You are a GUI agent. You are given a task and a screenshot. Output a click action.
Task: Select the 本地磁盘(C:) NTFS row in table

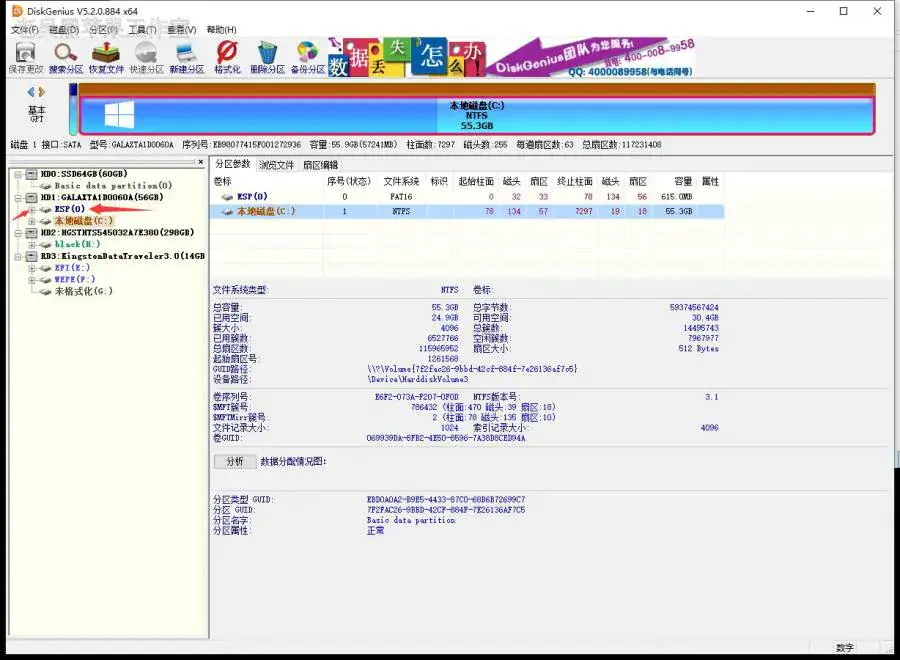pos(467,212)
